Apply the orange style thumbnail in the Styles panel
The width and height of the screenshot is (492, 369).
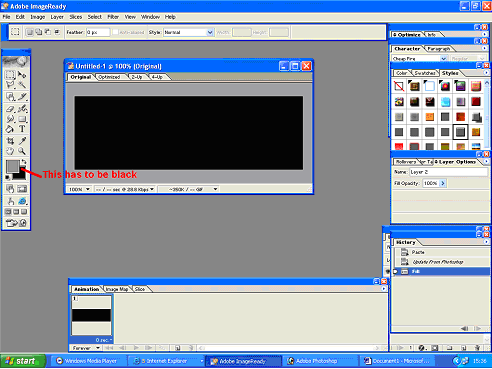[430, 117]
